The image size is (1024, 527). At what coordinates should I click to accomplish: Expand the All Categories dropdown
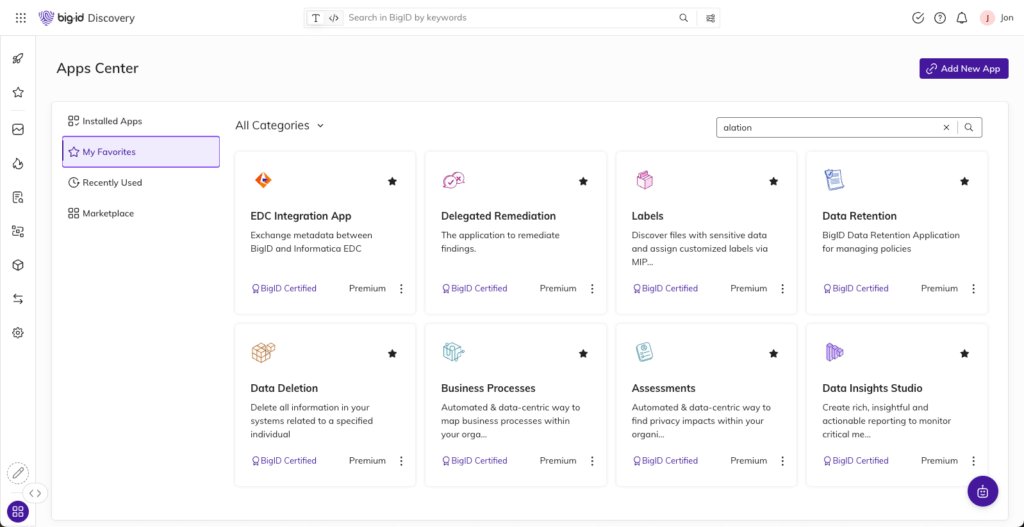[x=280, y=126]
